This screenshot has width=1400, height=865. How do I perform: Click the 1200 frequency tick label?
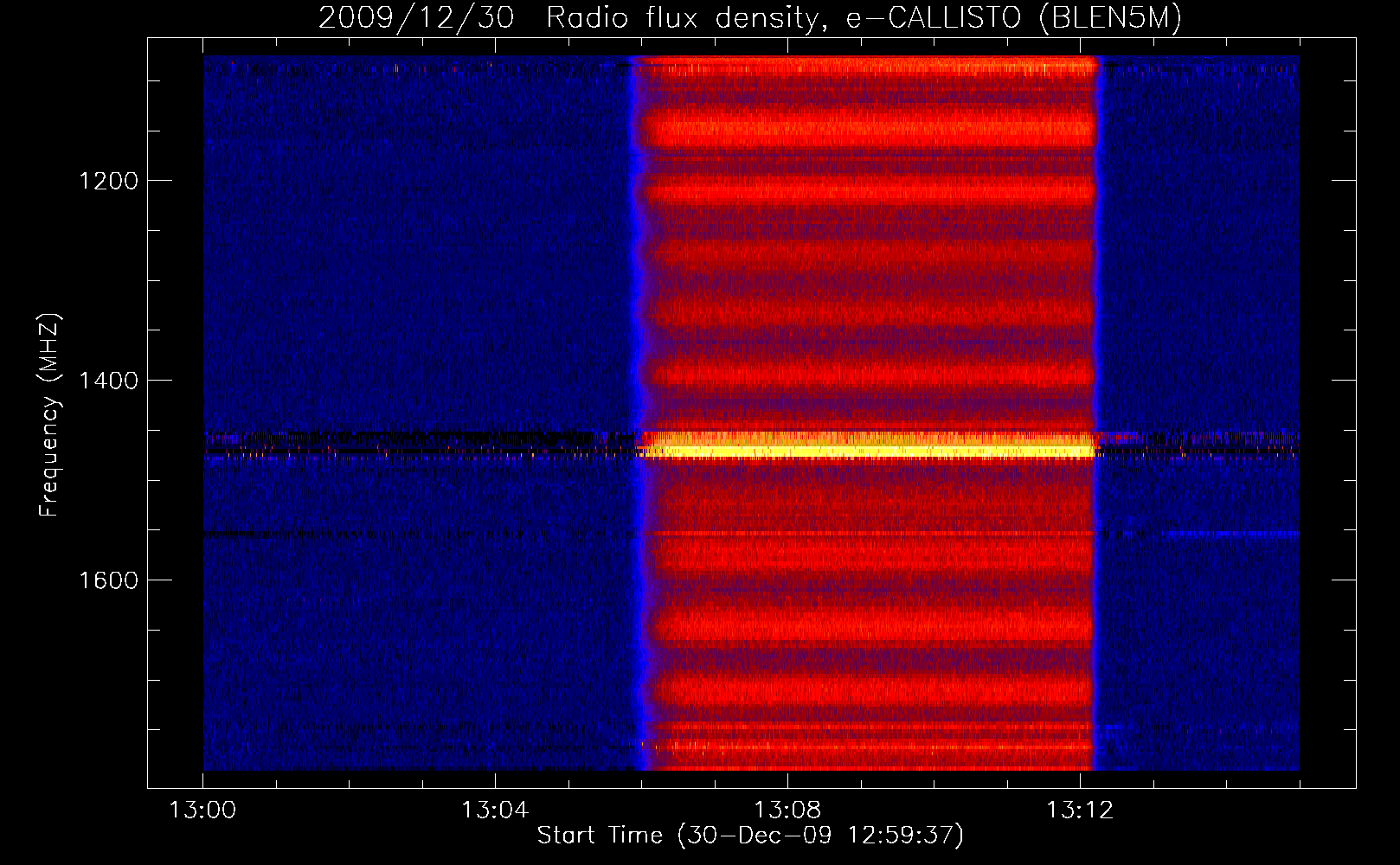[x=108, y=181]
